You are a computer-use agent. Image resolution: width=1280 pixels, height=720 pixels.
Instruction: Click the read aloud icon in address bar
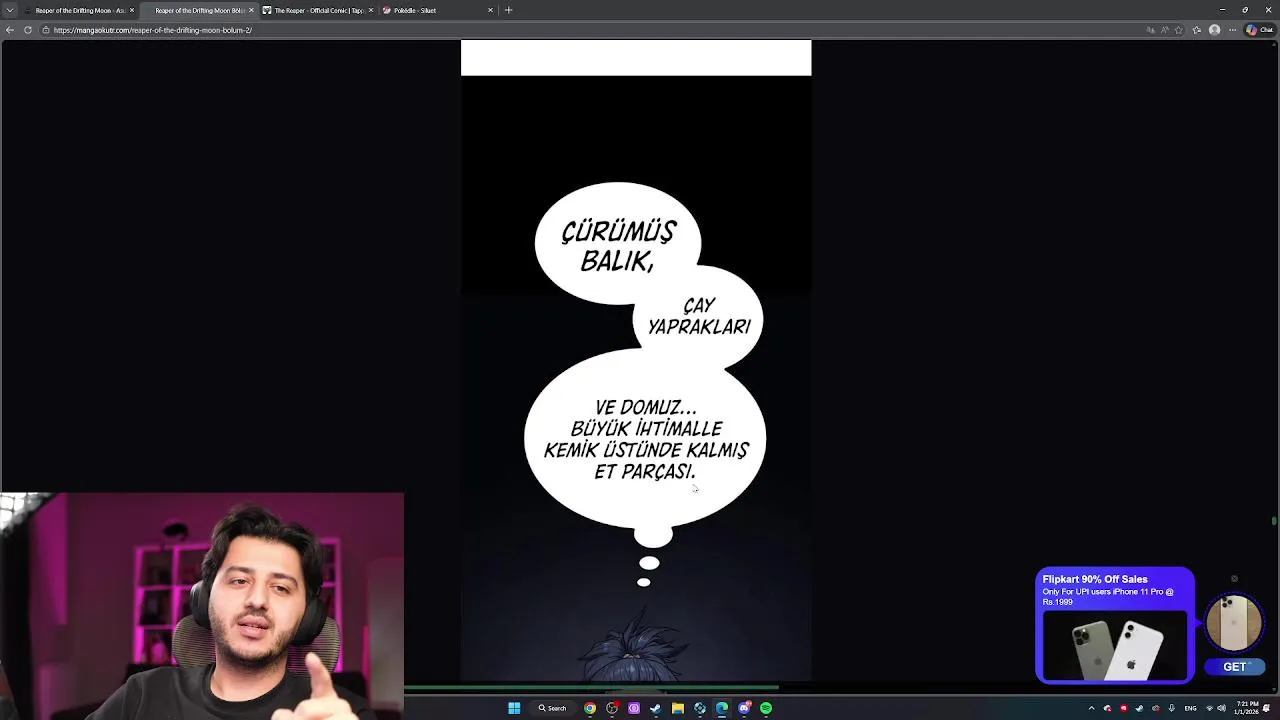(1165, 30)
